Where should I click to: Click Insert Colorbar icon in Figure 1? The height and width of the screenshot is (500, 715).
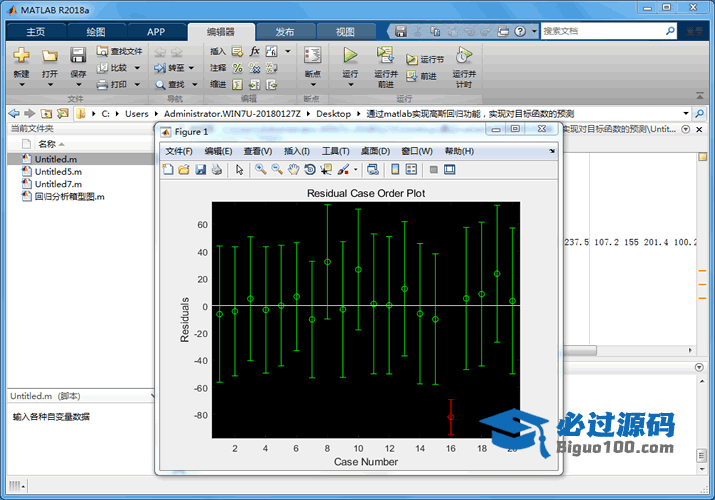pyautogui.click(x=395, y=170)
